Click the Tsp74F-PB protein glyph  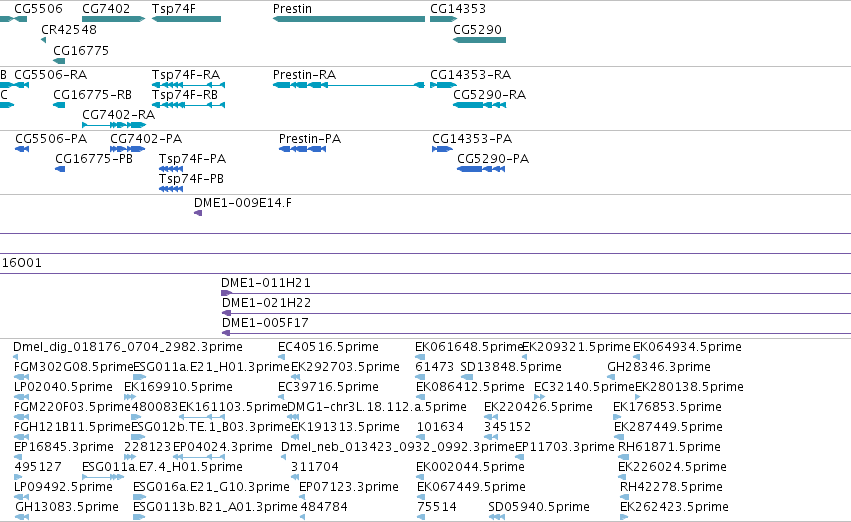click(x=171, y=189)
